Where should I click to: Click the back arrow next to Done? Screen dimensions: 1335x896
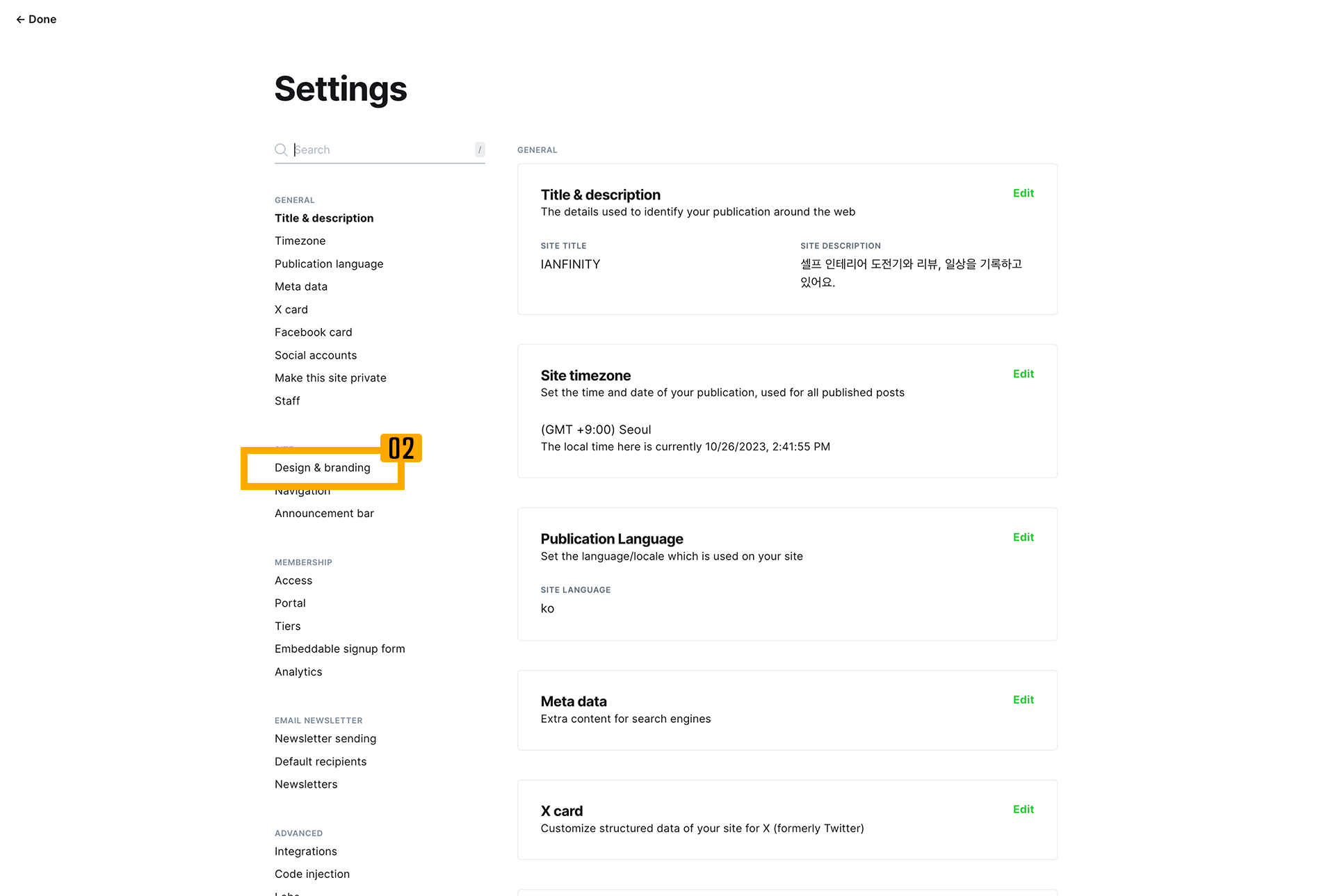tap(20, 19)
